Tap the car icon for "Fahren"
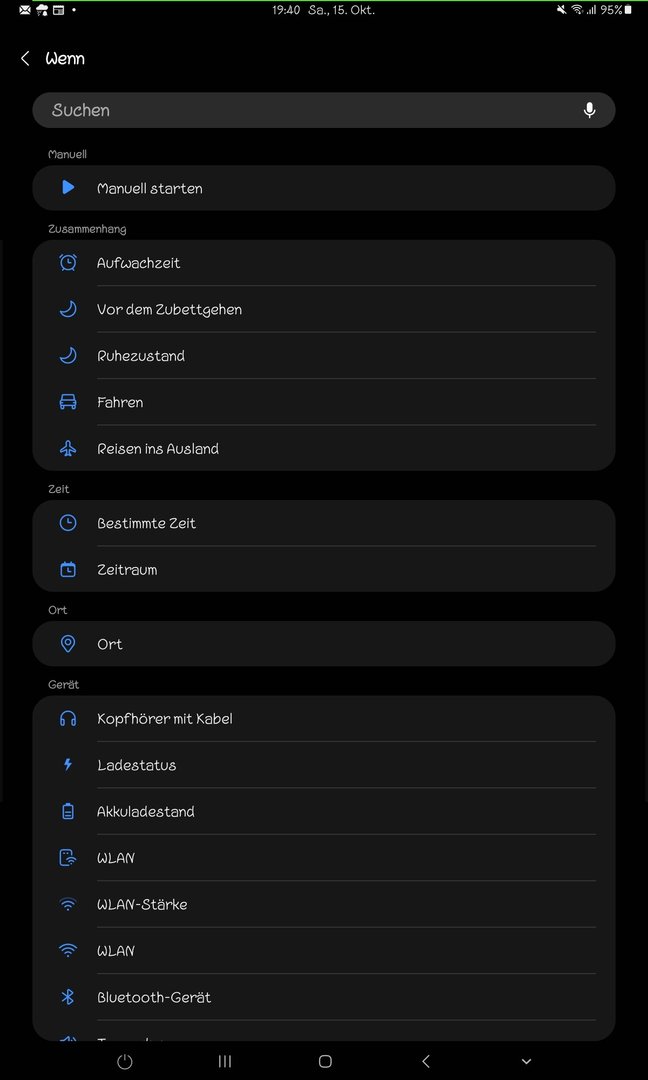The width and height of the screenshot is (648, 1080). pyautogui.click(x=68, y=402)
